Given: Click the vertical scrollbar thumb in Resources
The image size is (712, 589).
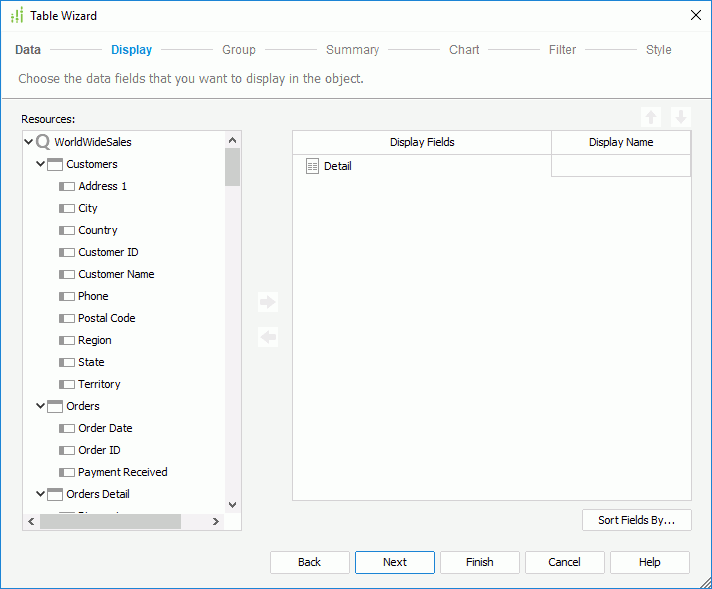Looking at the screenshot, I should [232, 167].
